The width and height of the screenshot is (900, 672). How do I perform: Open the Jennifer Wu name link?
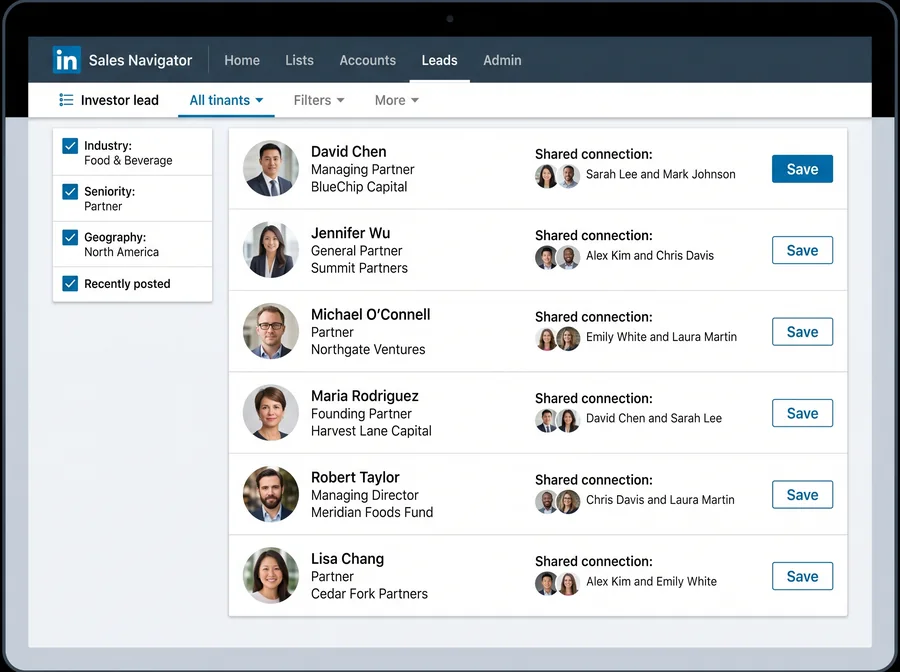click(x=350, y=233)
